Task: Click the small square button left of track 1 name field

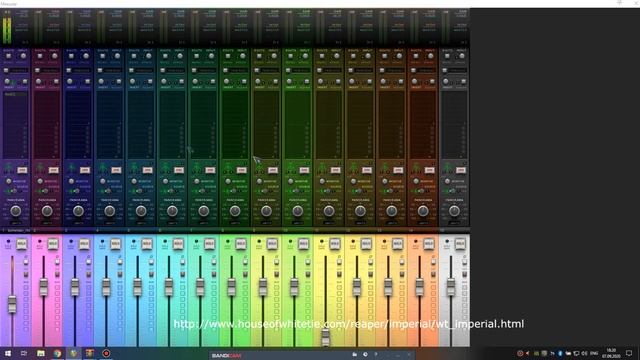Action: click(x=6, y=71)
